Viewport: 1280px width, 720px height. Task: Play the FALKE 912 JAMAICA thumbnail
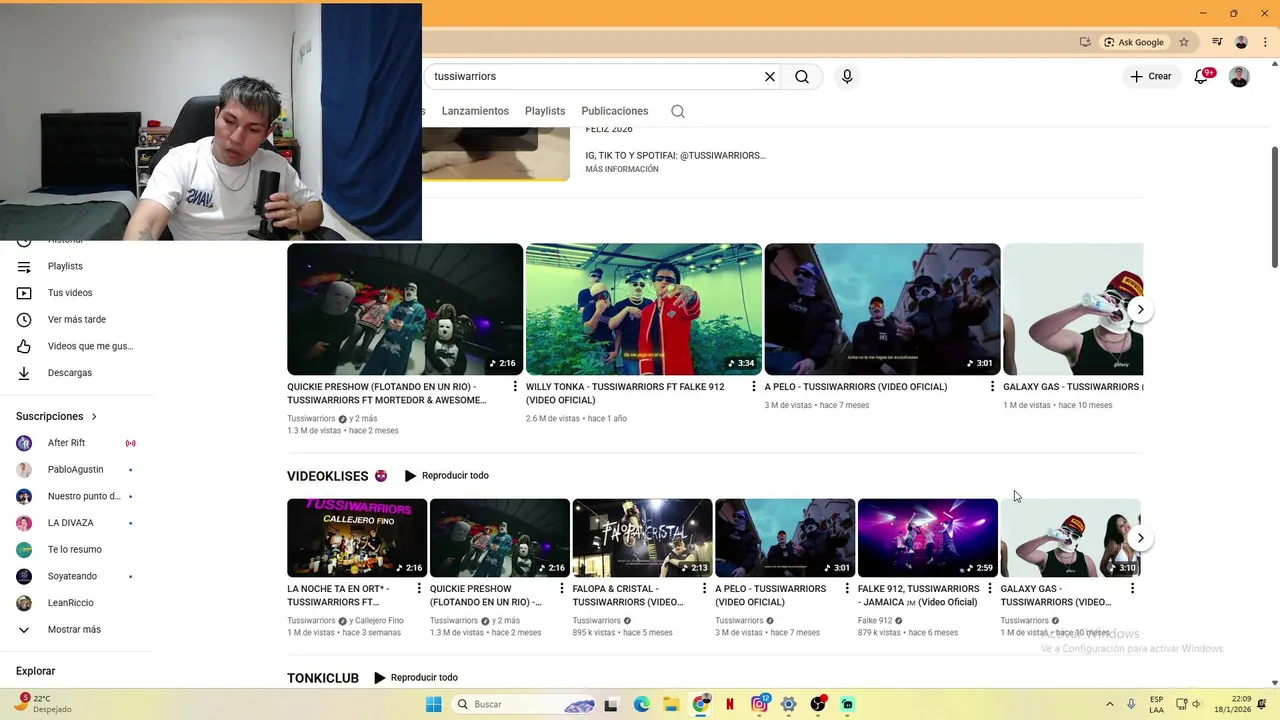pyautogui.click(x=928, y=538)
